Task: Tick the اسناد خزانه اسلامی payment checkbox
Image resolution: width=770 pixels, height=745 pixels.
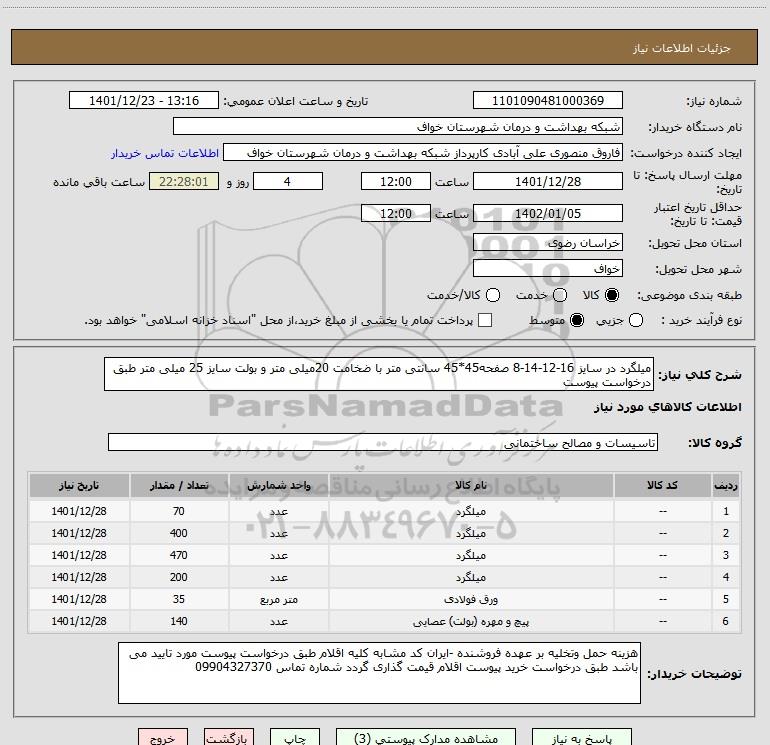Action: click(485, 320)
